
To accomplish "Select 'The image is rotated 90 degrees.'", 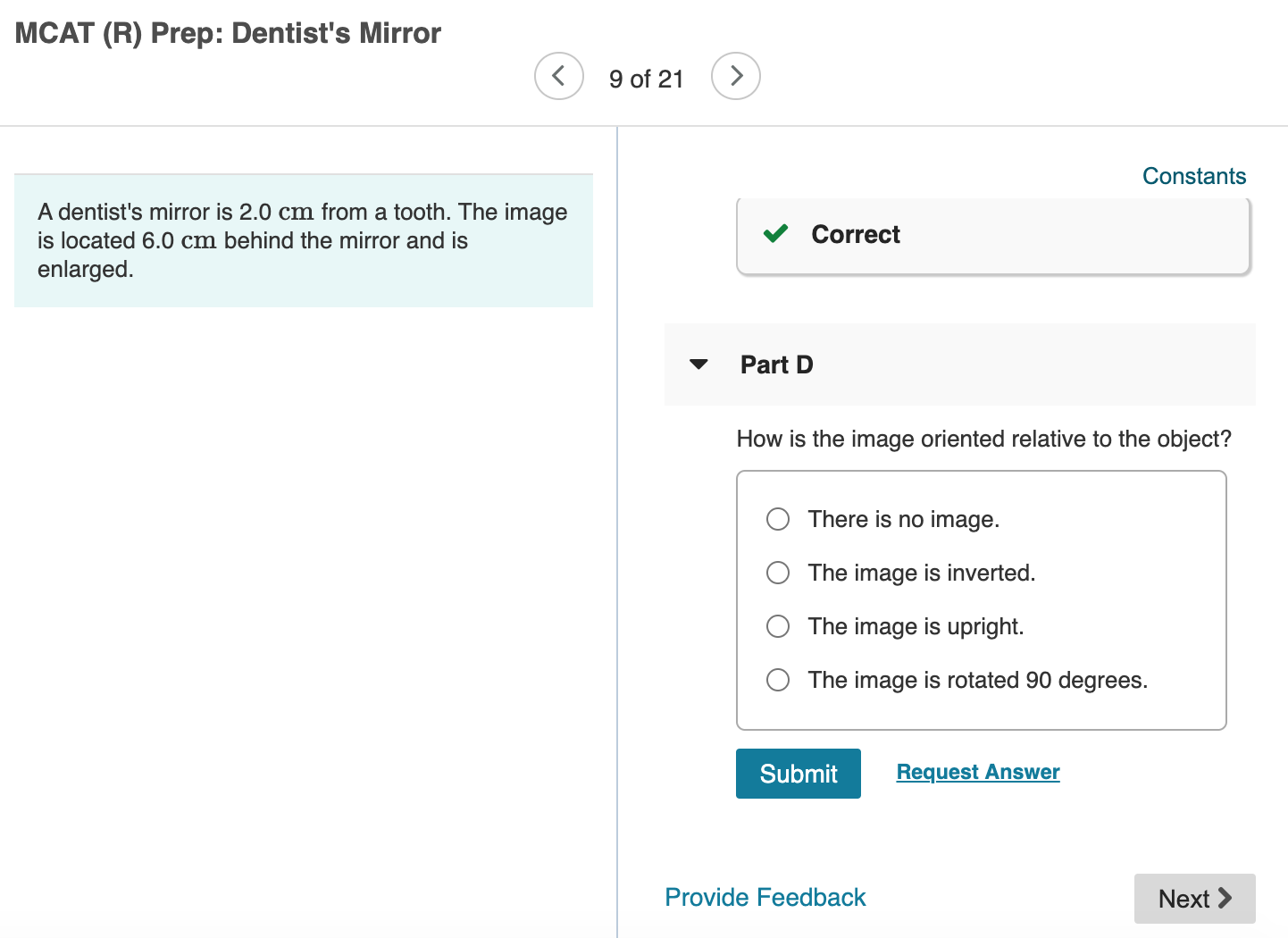I will (x=777, y=680).
